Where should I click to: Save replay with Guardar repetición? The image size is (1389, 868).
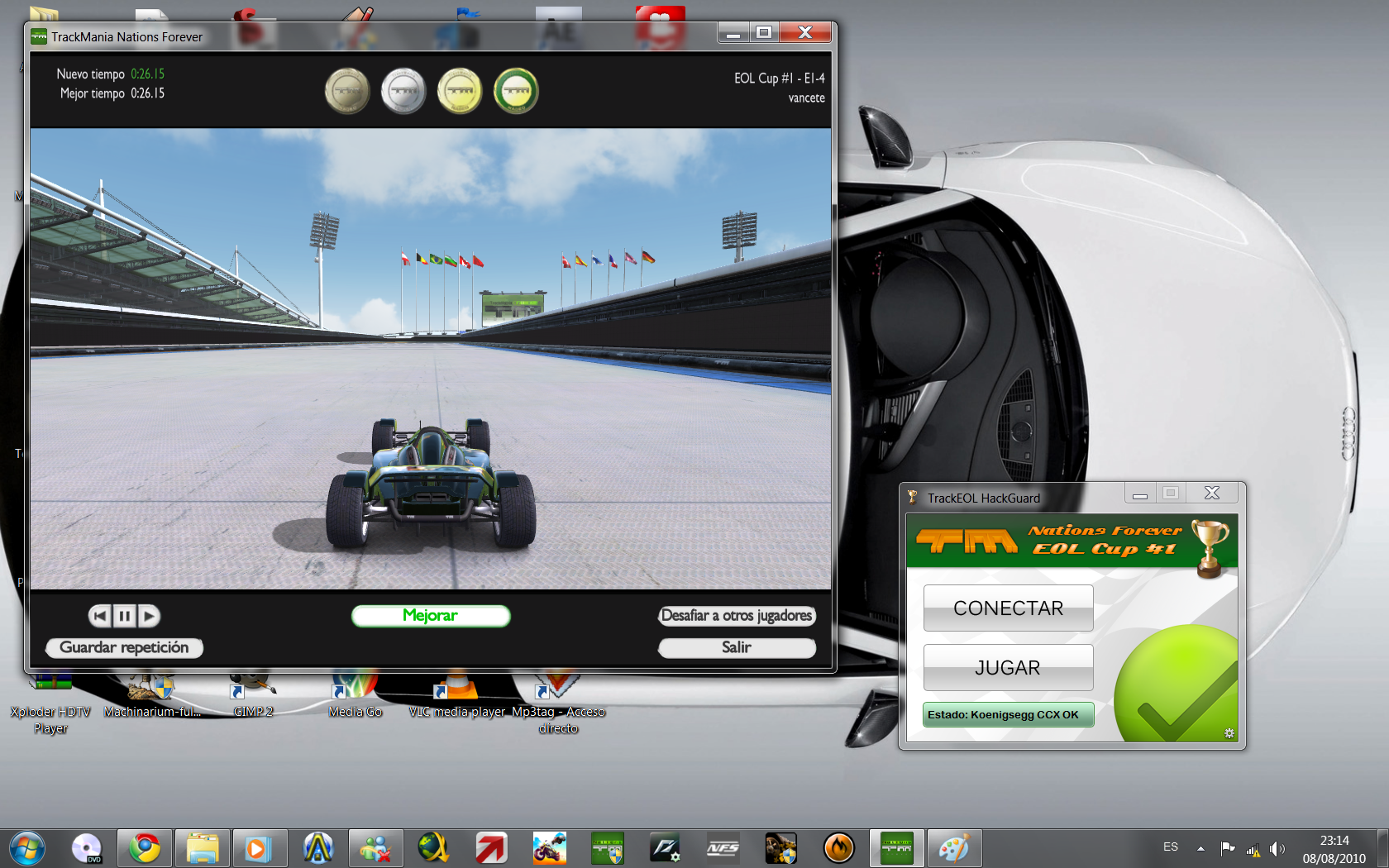pyautogui.click(x=124, y=647)
